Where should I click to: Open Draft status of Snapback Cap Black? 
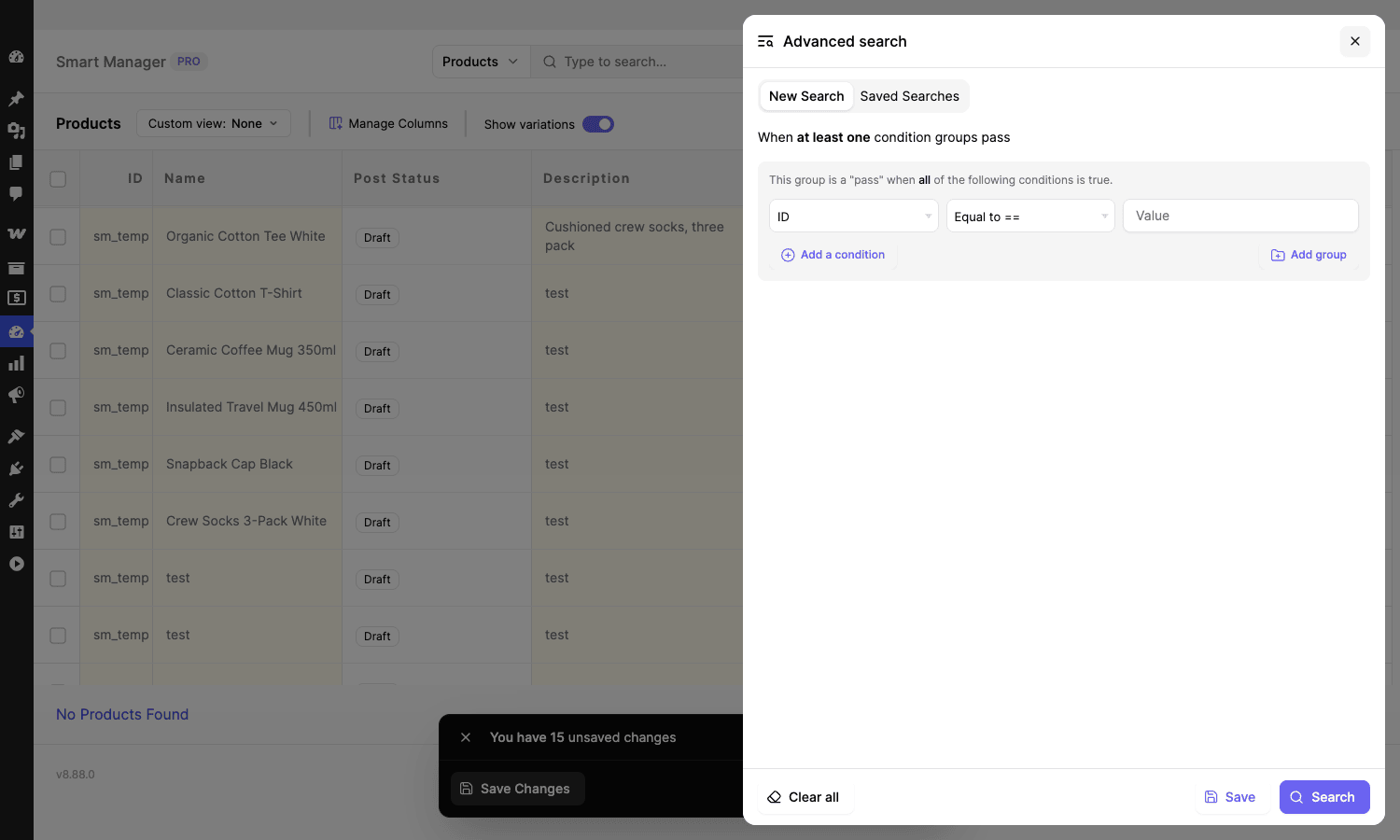377,466
